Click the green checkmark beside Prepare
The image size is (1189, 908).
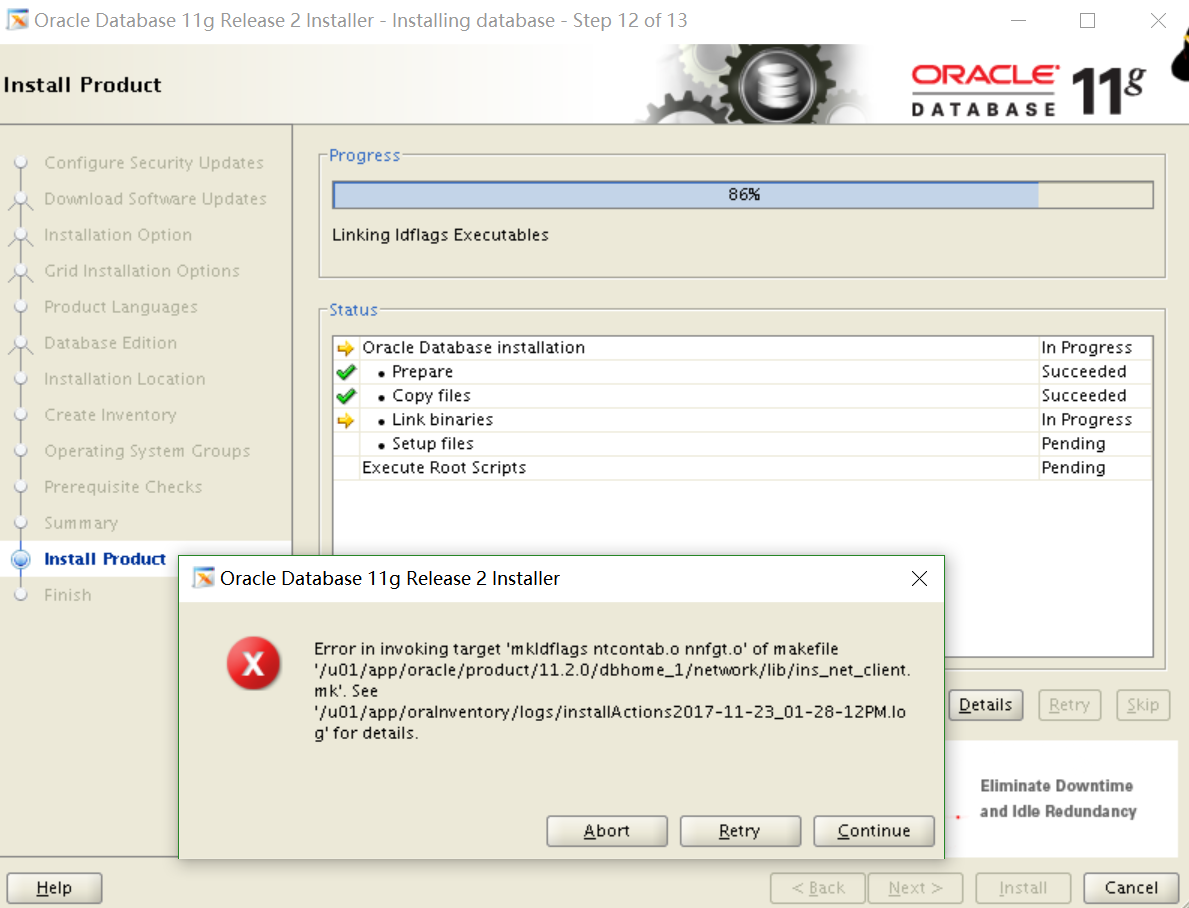(x=346, y=372)
